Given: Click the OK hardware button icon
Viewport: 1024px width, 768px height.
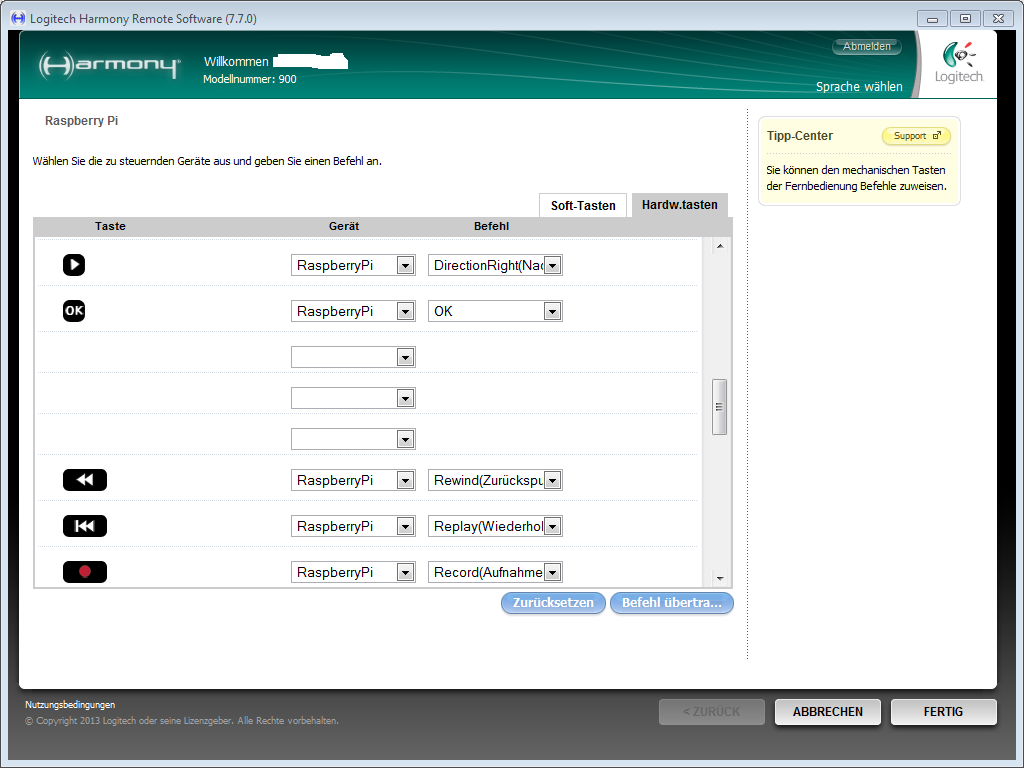Looking at the screenshot, I should (x=74, y=310).
